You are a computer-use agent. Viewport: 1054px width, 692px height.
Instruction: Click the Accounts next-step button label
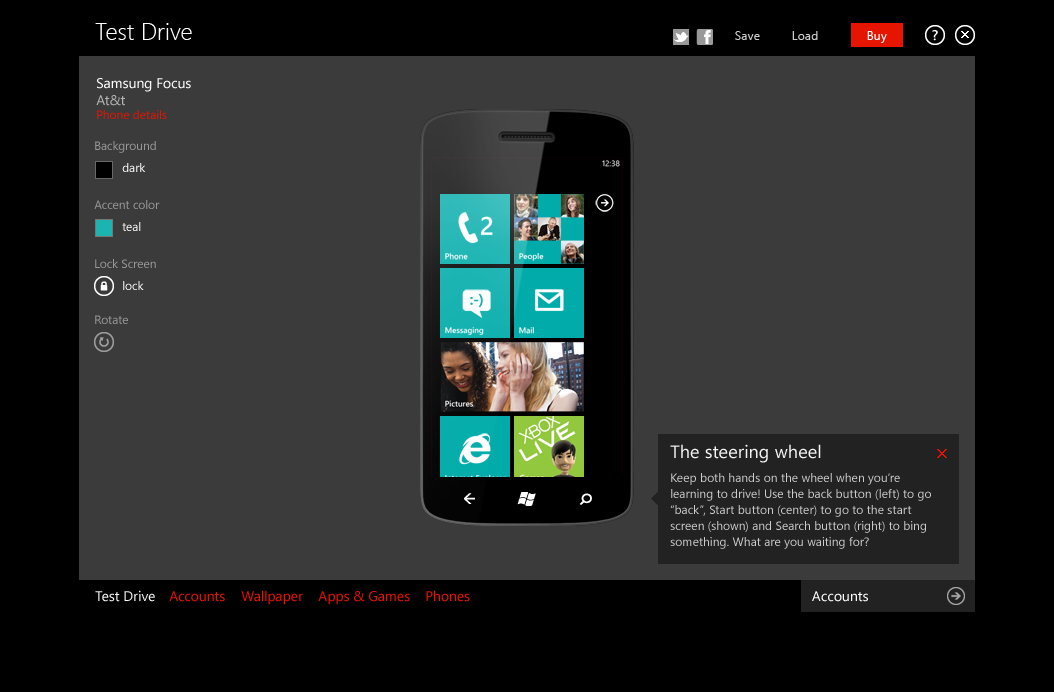[x=840, y=597]
